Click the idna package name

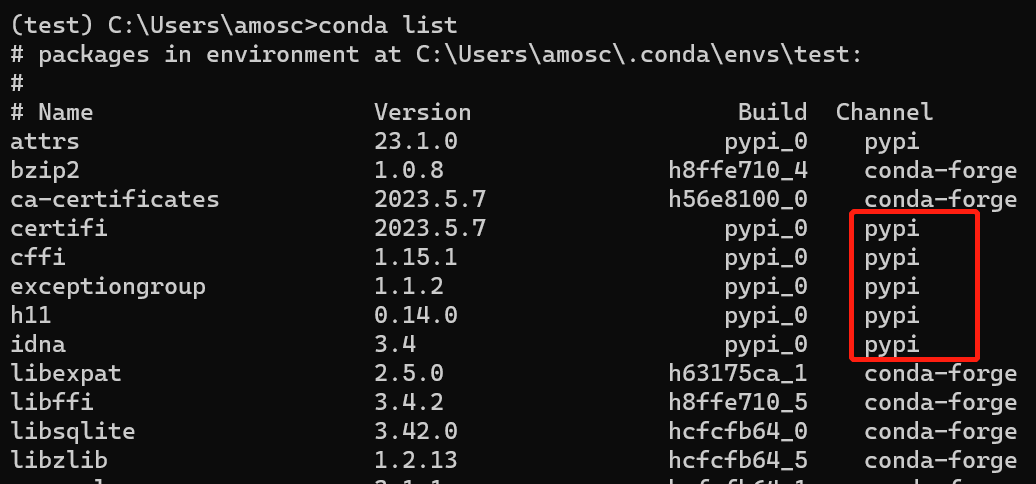[37, 345]
